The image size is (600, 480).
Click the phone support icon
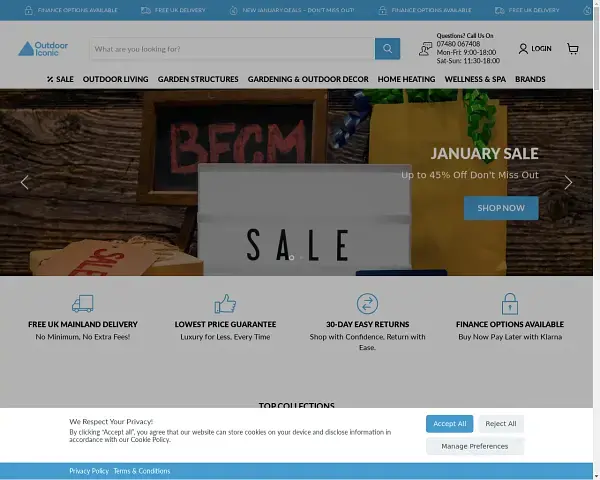pyautogui.click(x=426, y=48)
